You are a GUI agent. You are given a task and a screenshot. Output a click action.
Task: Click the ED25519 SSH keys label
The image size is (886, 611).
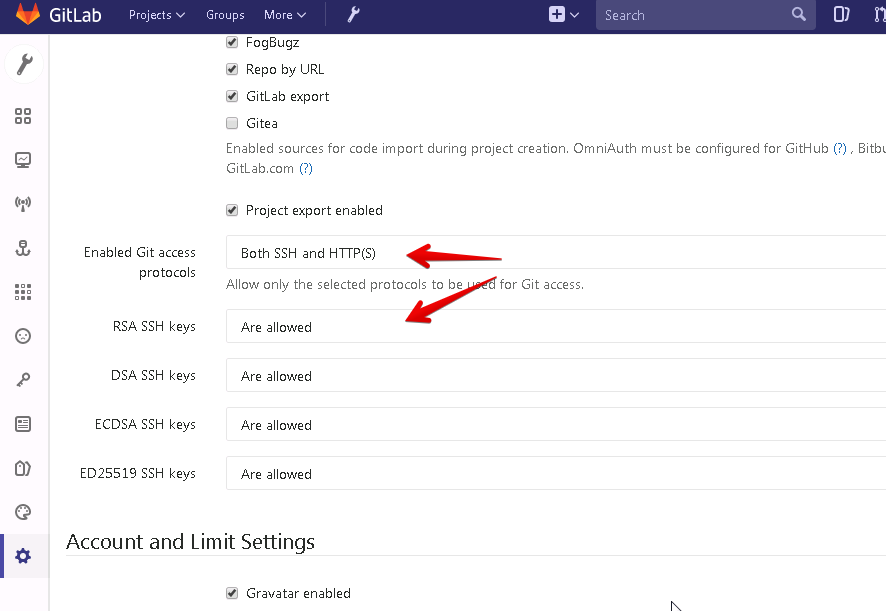[137, 473]
